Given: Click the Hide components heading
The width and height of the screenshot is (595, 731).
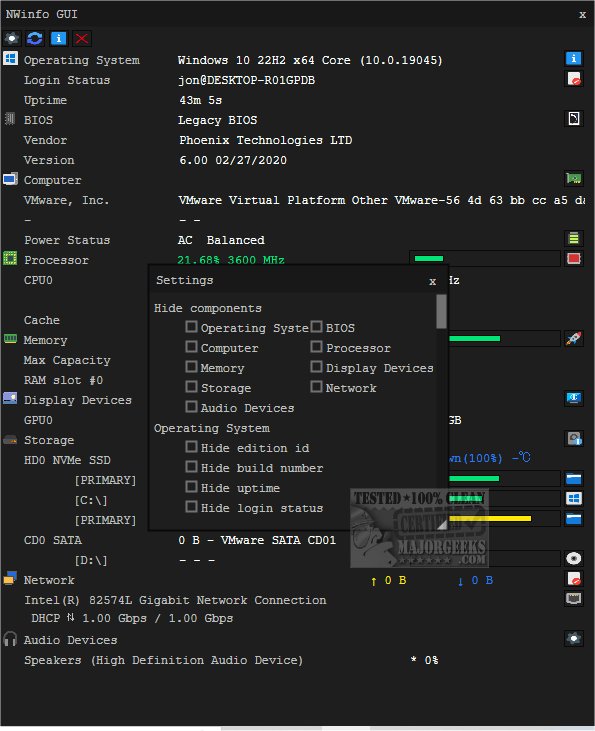Looking at the screenshot, I should (x=208, y=309).
